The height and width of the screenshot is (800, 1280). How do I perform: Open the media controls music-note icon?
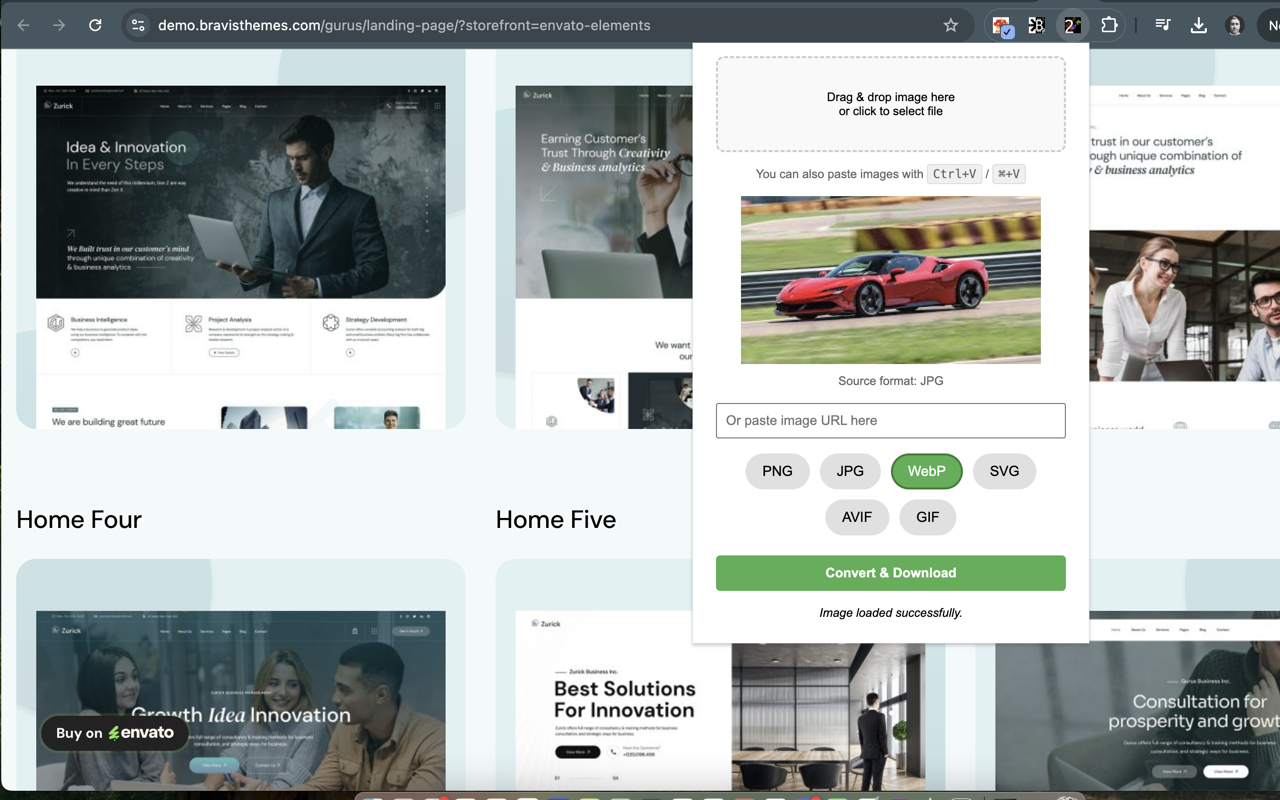point(1163,26)
